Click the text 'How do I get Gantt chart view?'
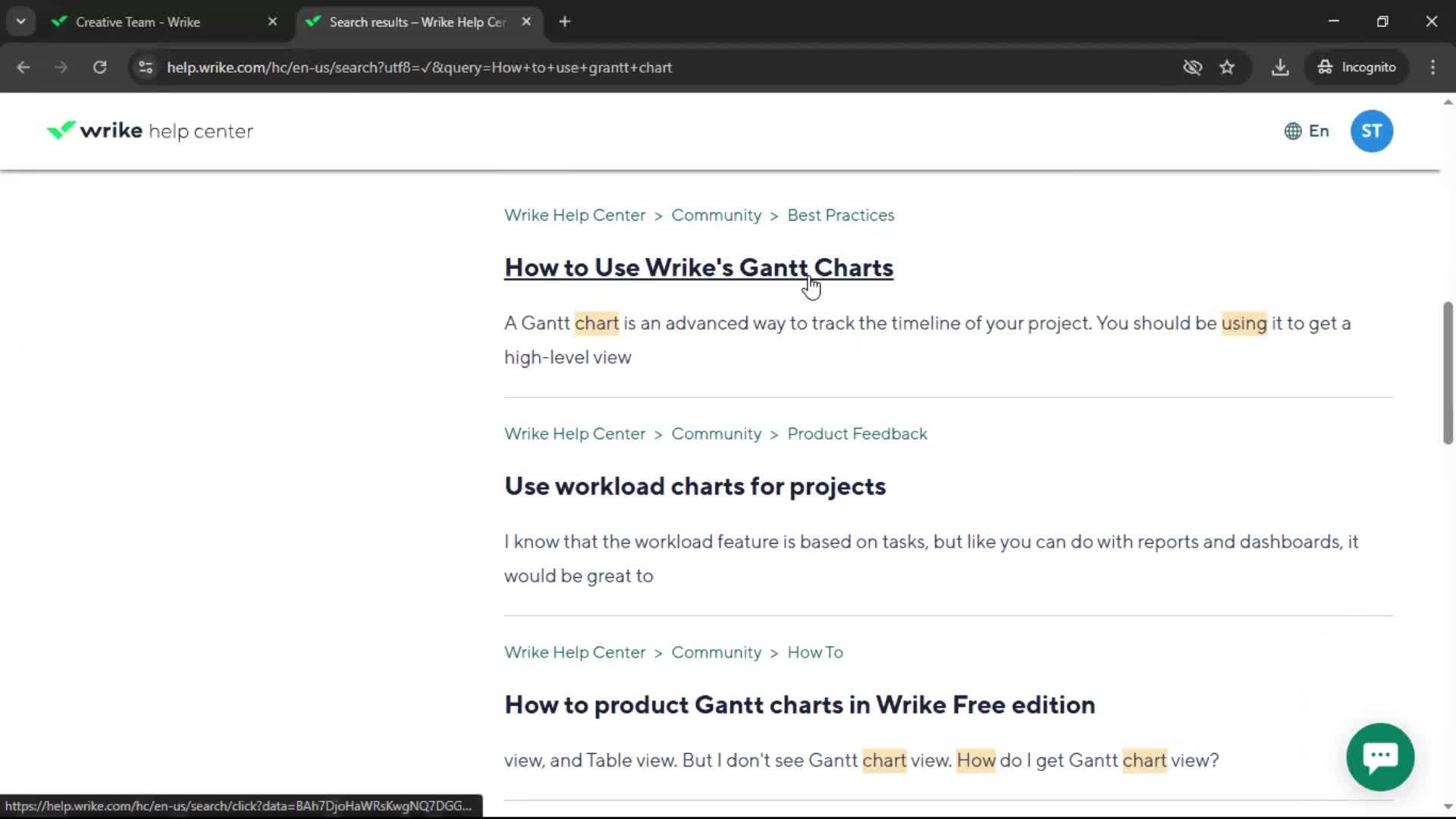This screenshot has height=819, width=1456. (1087, 760)
